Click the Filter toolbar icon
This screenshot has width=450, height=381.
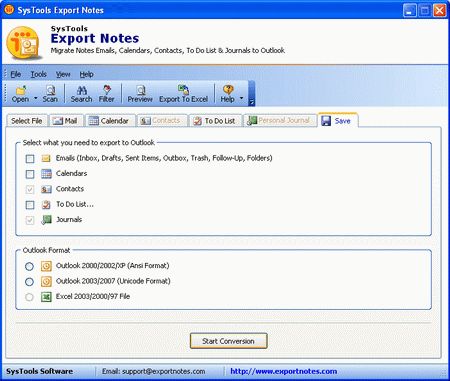[x=107, y=90]
